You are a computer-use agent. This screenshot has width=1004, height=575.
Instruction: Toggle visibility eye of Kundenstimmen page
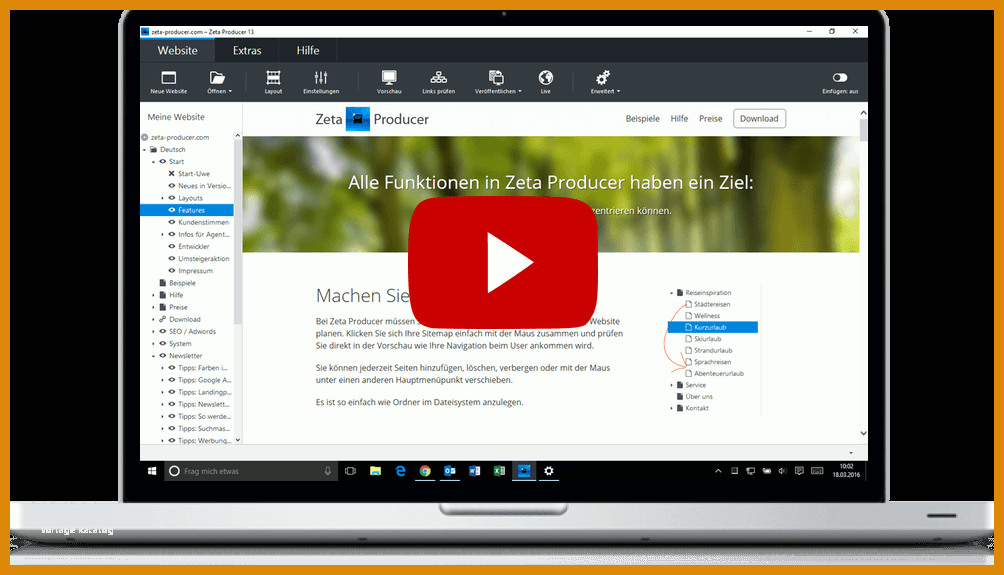pos(172,222)
